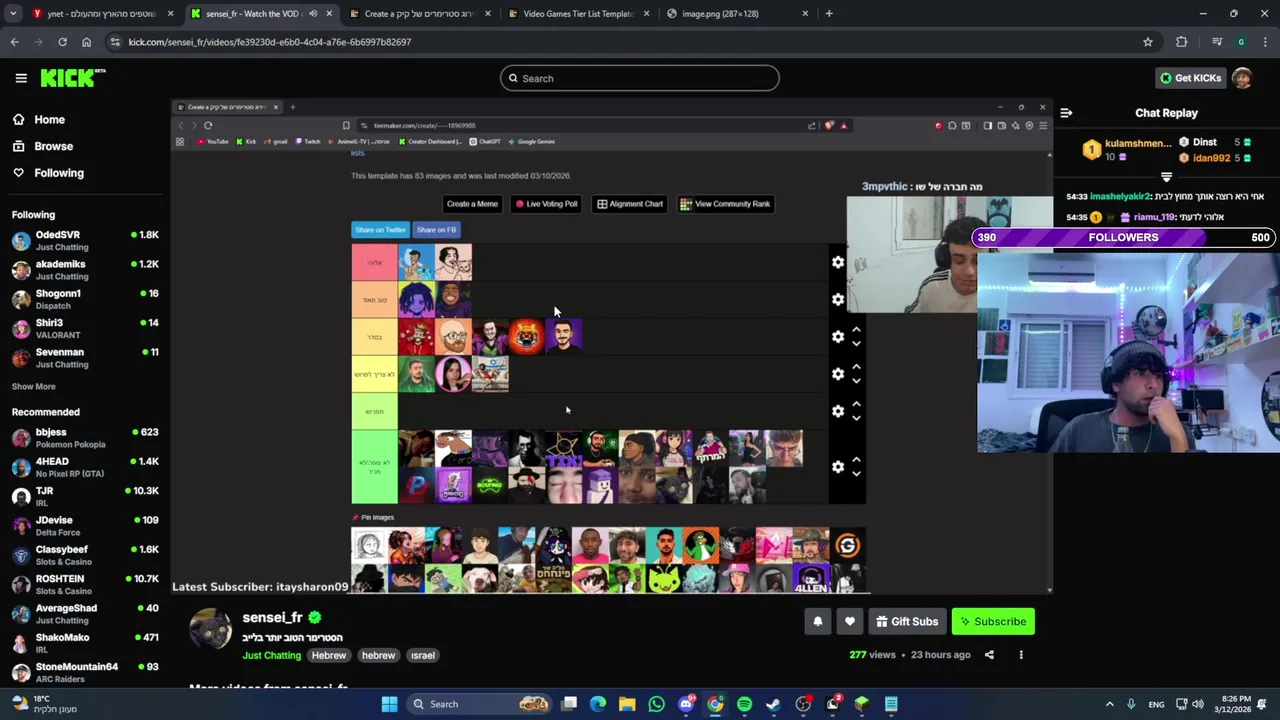Open Classybeef's Slots & Casino channel

pyautogui.click(x=85, y=555)
